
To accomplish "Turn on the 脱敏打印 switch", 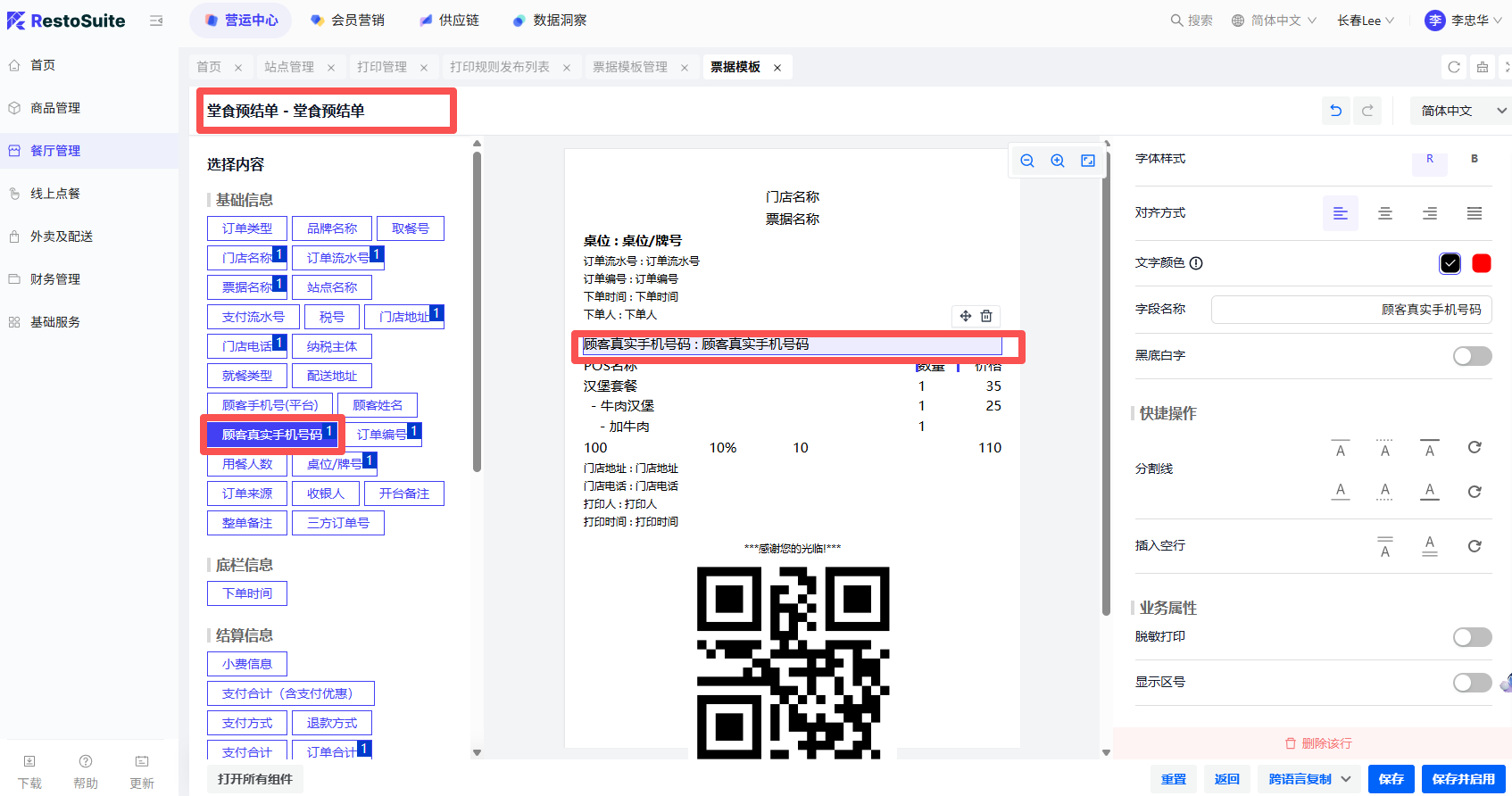I will tap(1472, 637).
